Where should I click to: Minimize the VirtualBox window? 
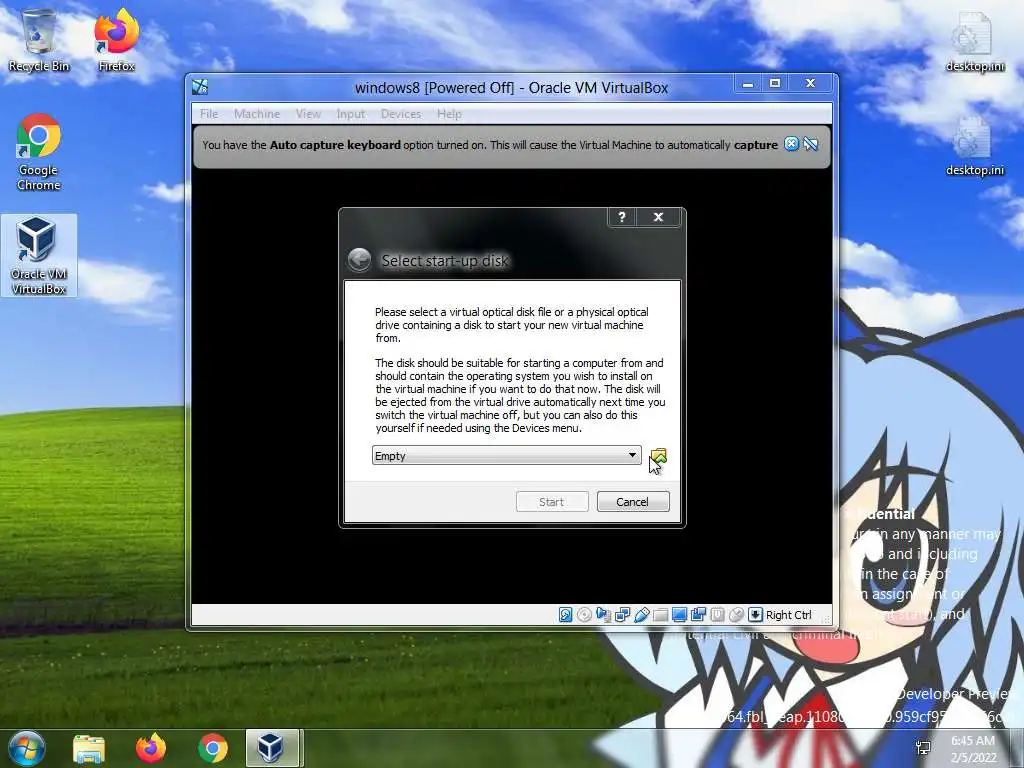[x=748, y=83]
